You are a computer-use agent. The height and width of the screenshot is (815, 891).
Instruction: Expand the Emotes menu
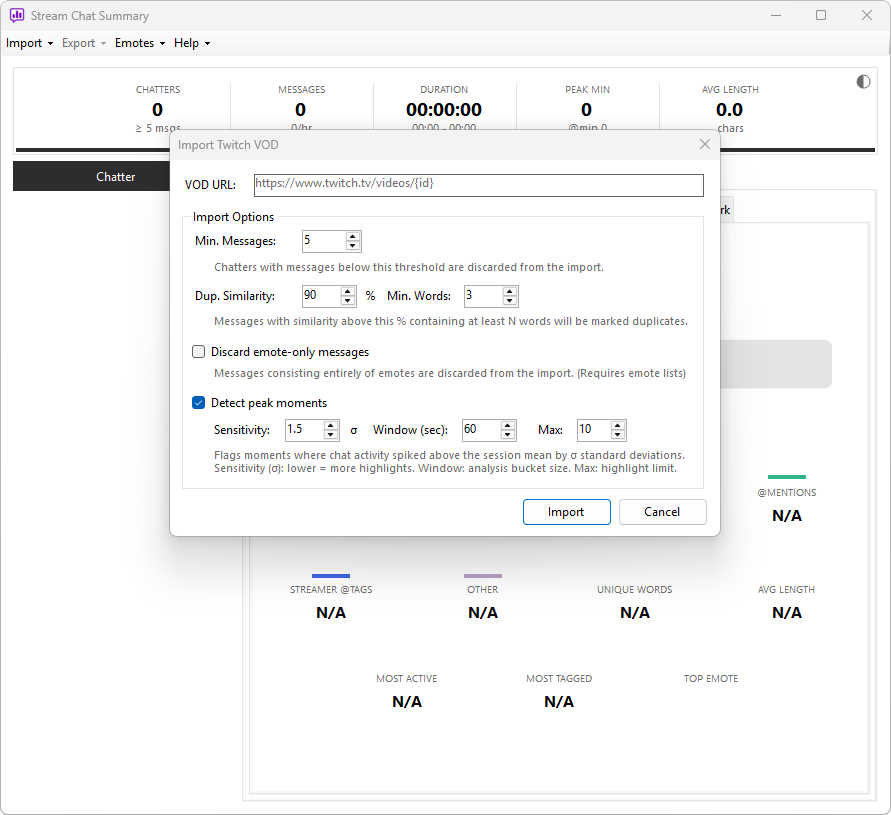(x=140, y=43)
